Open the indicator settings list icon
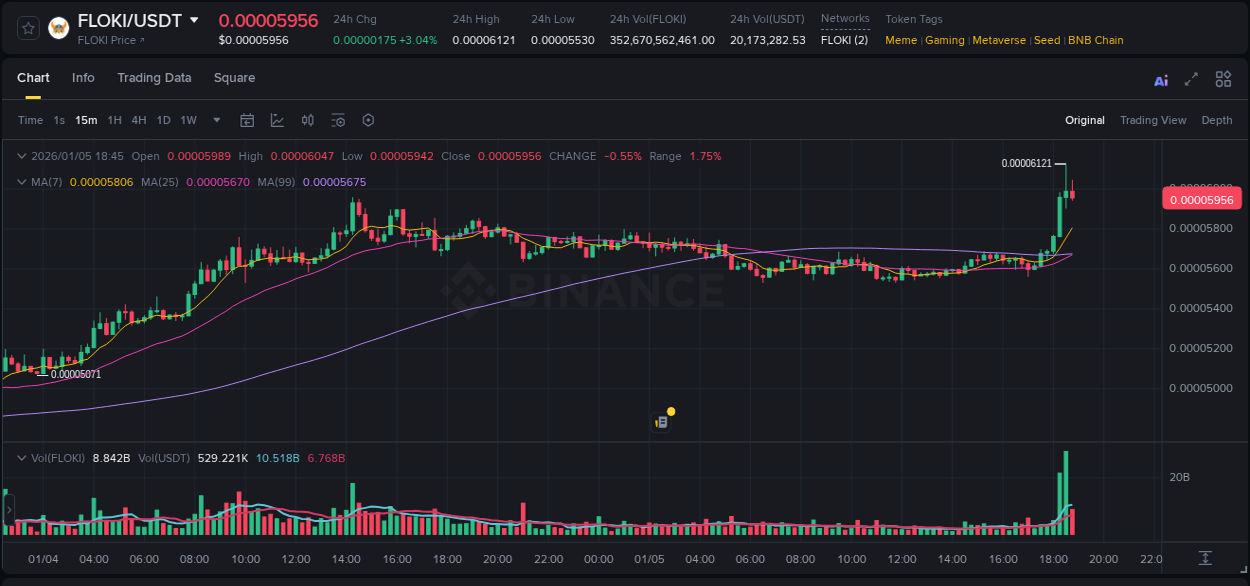This screenshot has height=586, width=1250. pyautogui.click(x=338, y=120)
